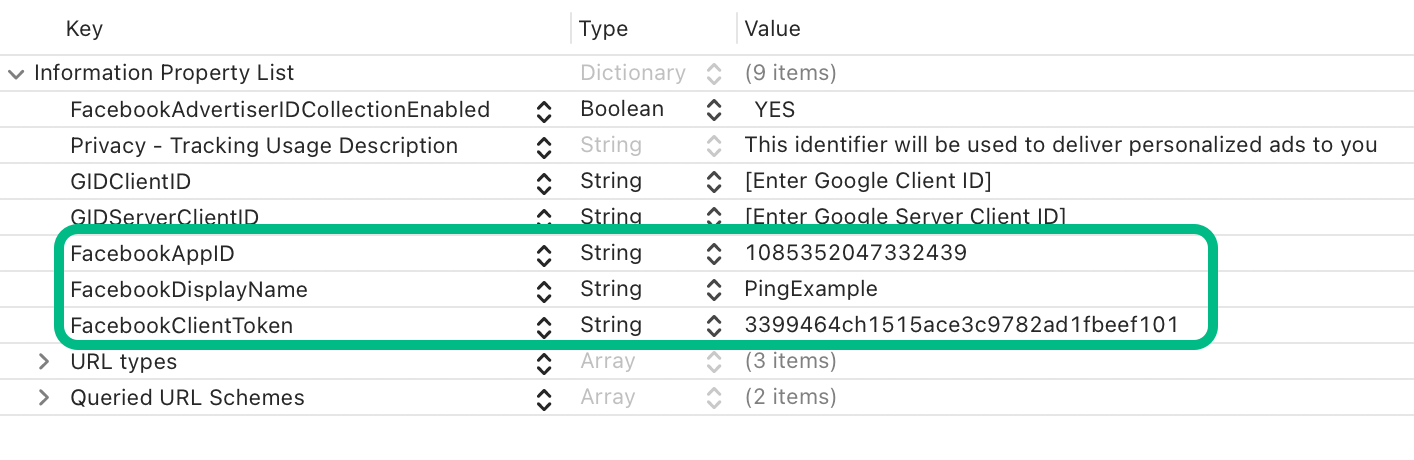This screenshot has height=460, width=1414.
Task: Open type dropdown for FacebookAppID row
Action: (x=714, y=254)
